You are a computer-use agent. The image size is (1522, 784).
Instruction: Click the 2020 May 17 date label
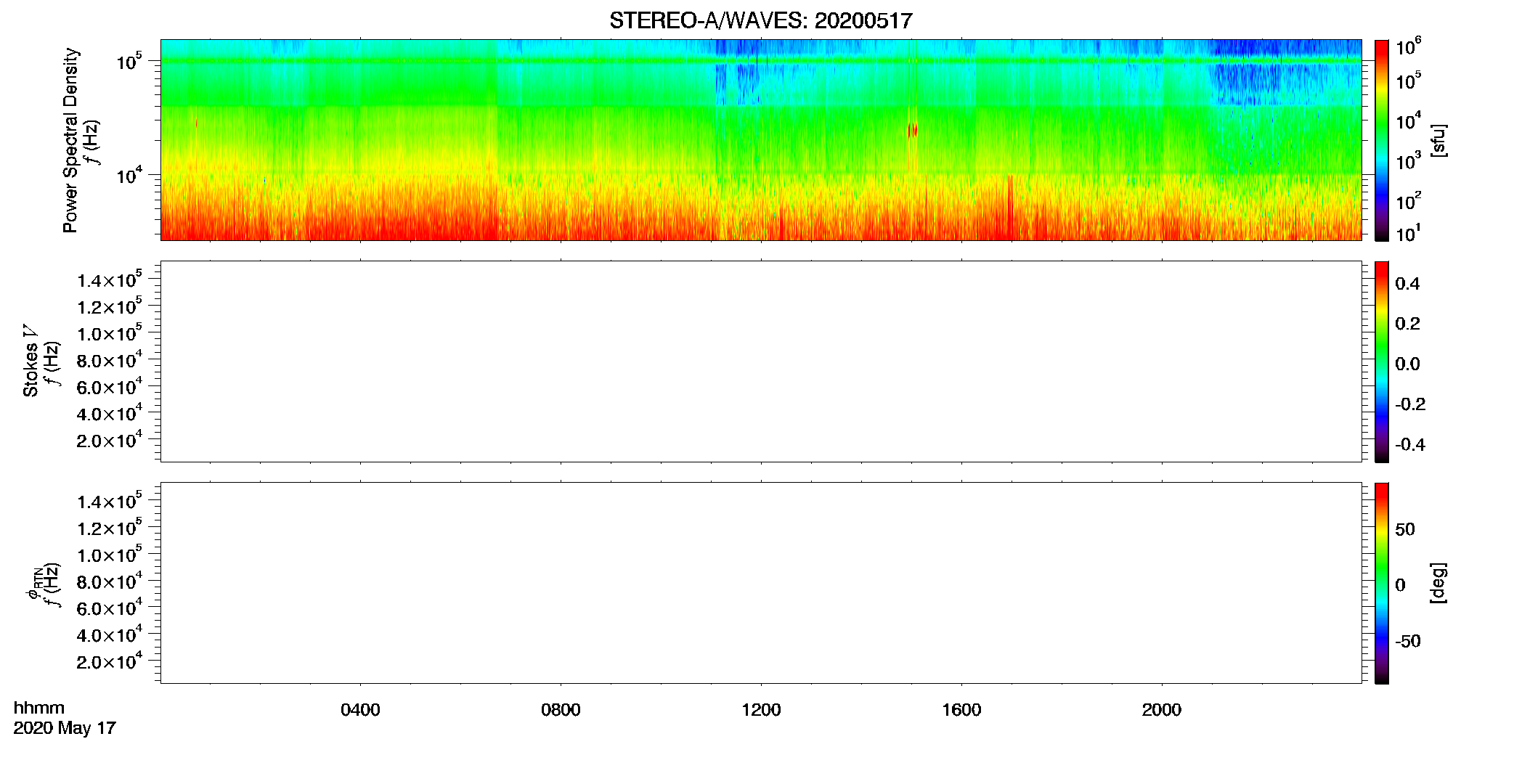click(65, 728)
